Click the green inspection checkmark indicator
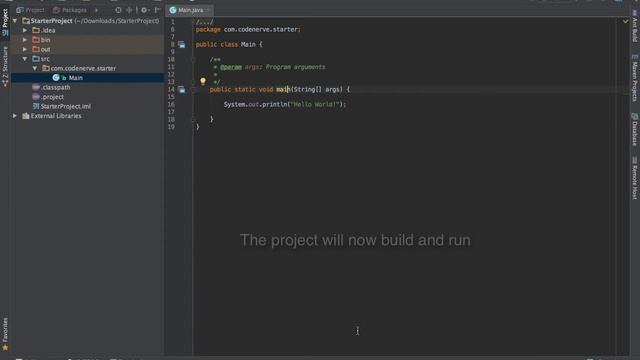This screenshot has width=640, height=360. tap(625, 21)
